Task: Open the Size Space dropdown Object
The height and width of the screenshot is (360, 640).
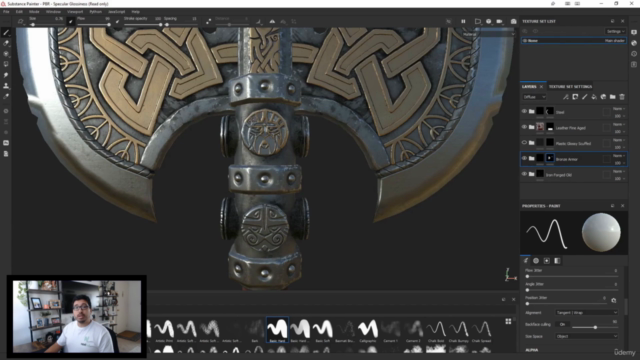Action: pos(587,336)
